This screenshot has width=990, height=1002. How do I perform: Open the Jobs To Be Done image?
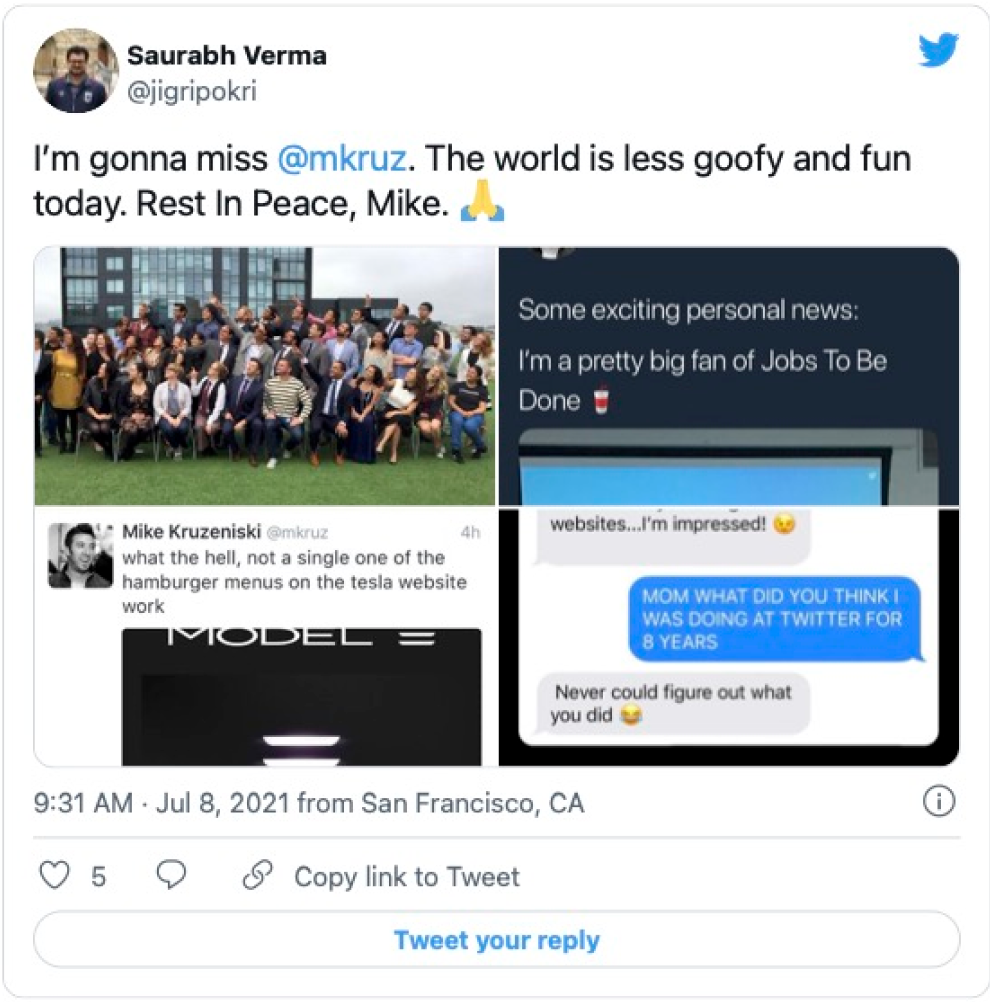click(729, 376)
